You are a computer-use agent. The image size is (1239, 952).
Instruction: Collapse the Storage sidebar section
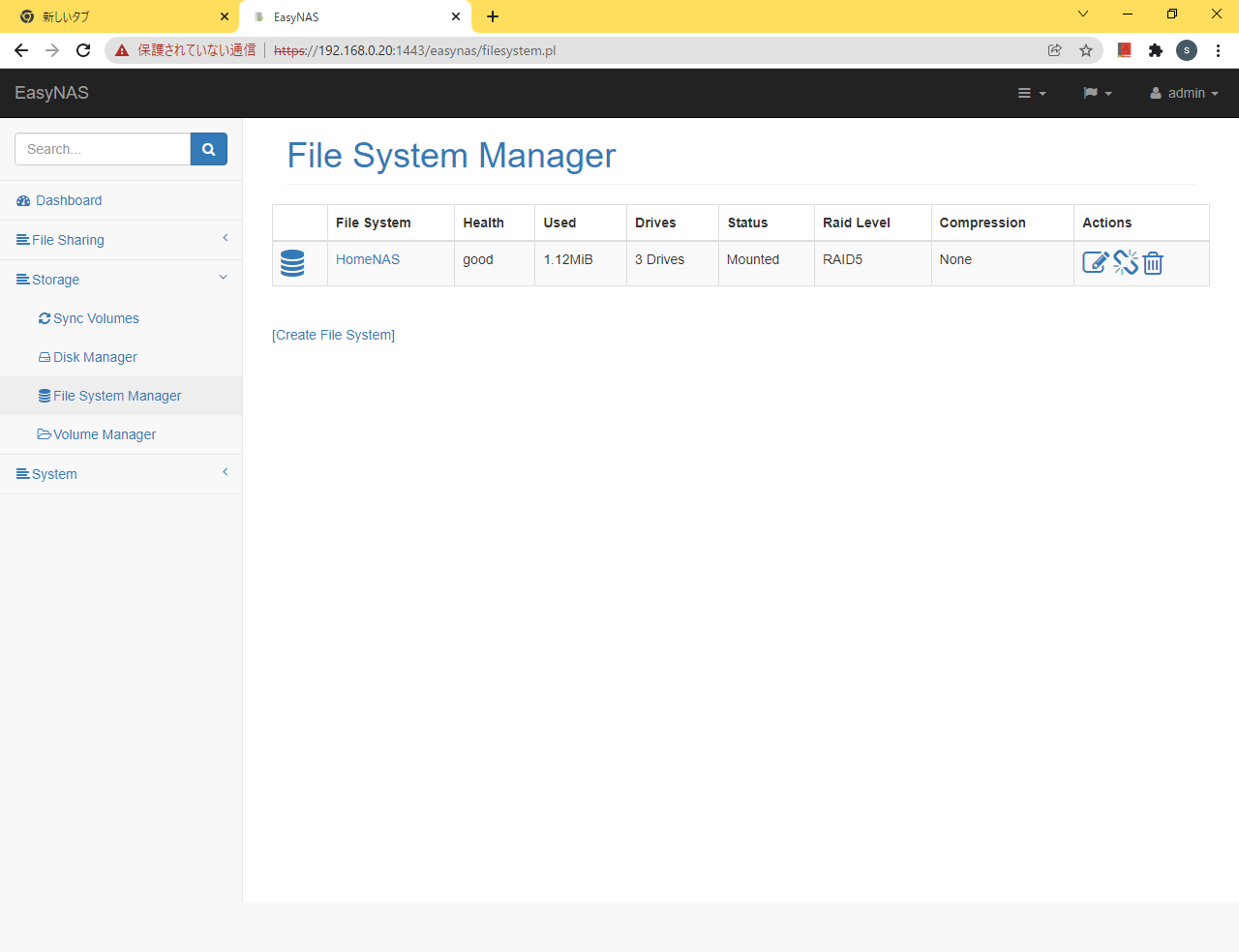(x=56, y=280)
